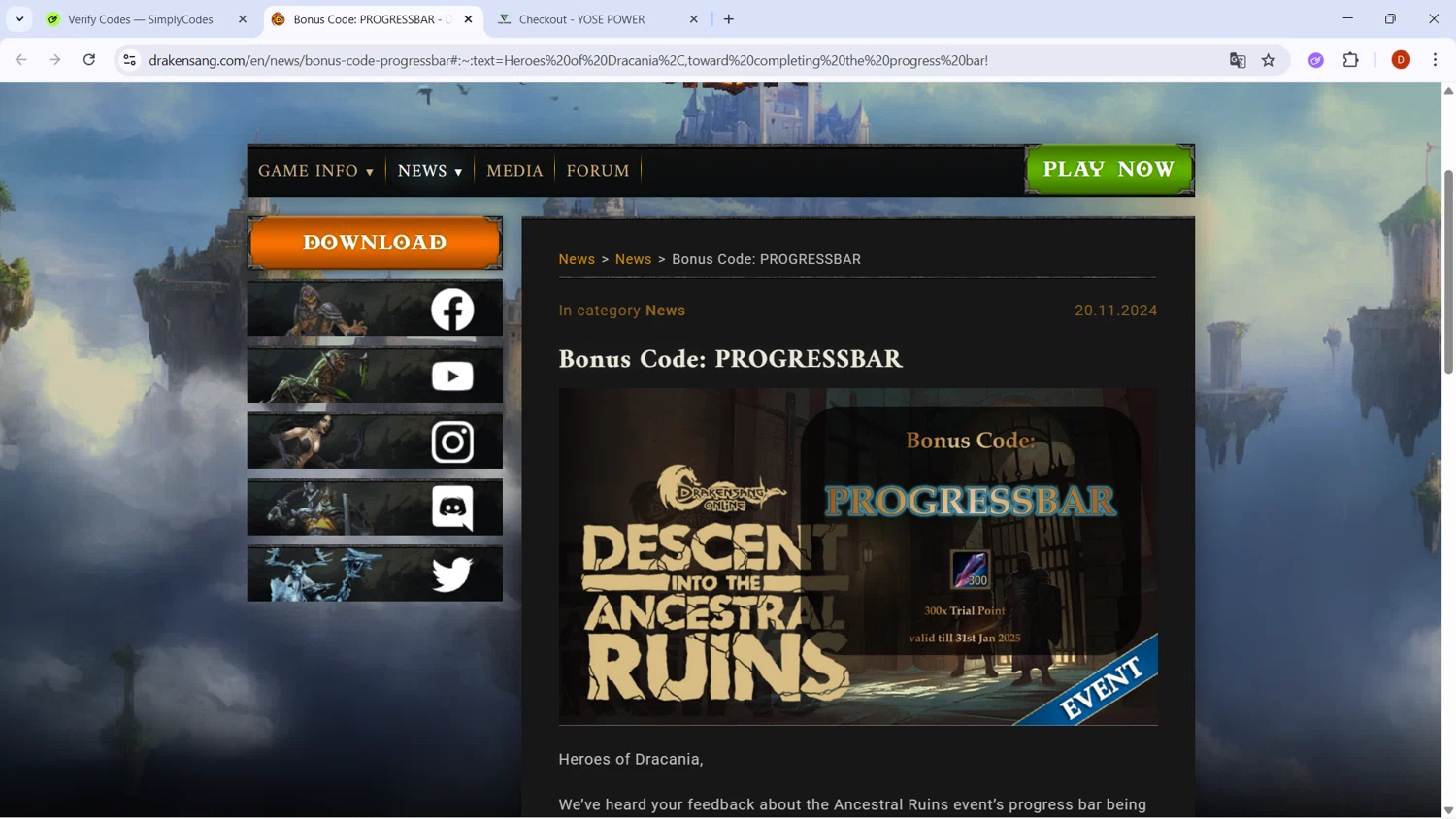Reload the current page
The width and height of the screenshot is (1456, 819).
pyautogui.click(x=89, y=60)
